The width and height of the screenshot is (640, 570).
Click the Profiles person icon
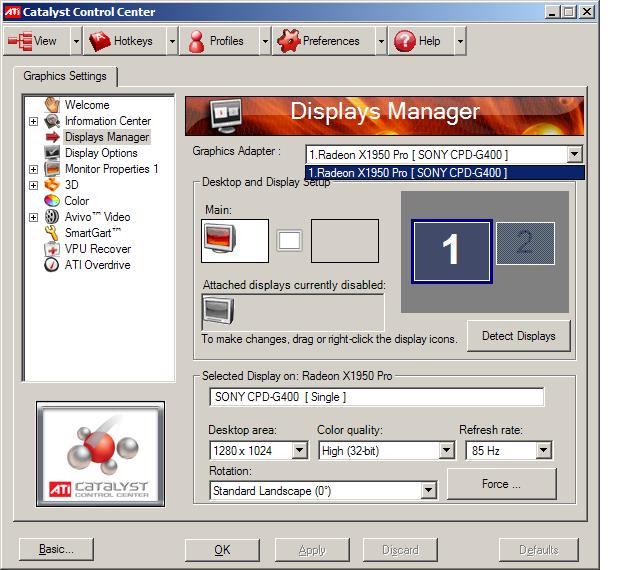tap(197, 41)
